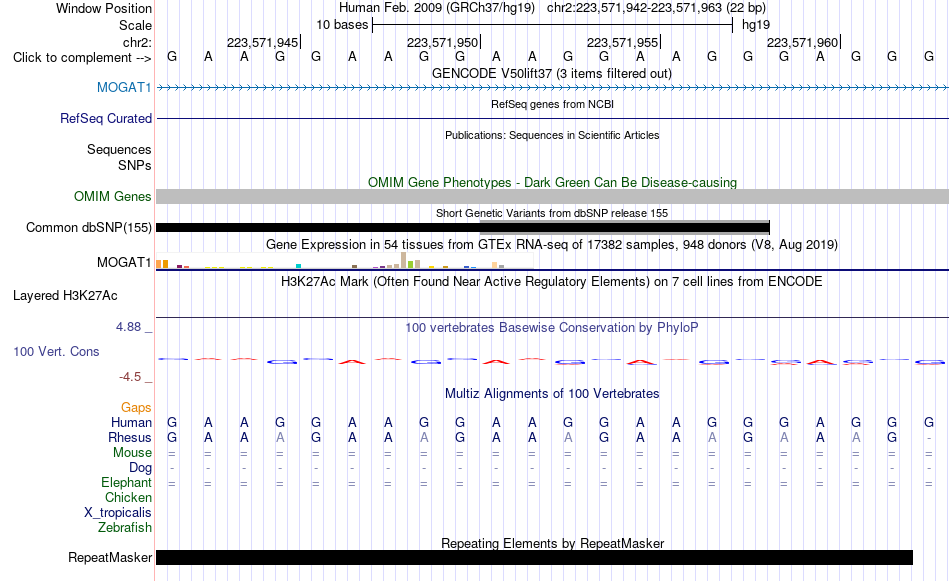Click the MOGAT1 gene track label
The height and width of the screenshot is (581, 950).
(124, 88)
